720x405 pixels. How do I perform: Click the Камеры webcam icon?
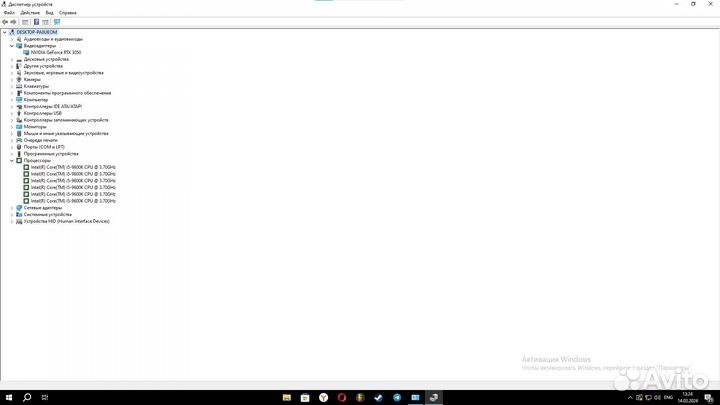[x=19, y=79]
